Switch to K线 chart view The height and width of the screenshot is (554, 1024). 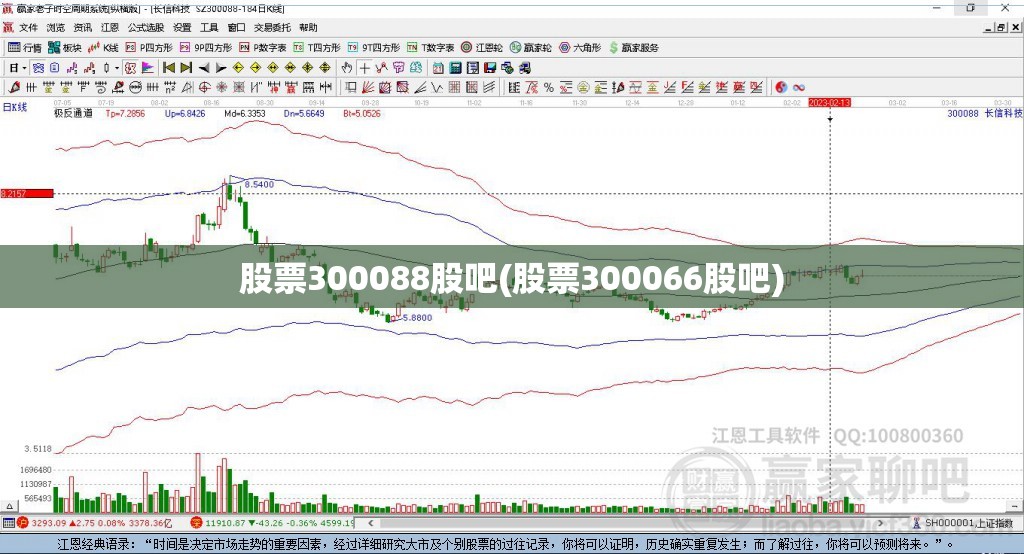(103, 47)
